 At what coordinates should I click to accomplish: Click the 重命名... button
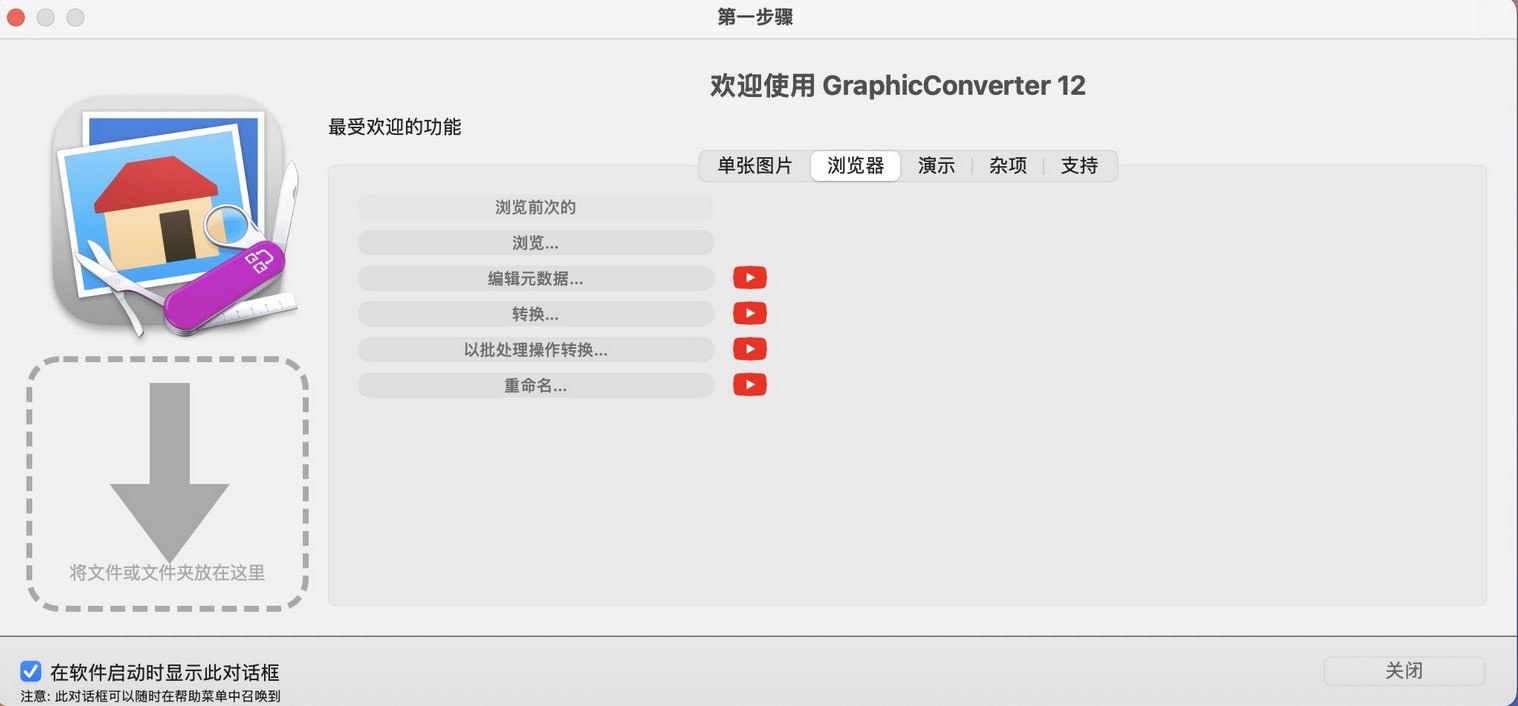pos(536,385)
